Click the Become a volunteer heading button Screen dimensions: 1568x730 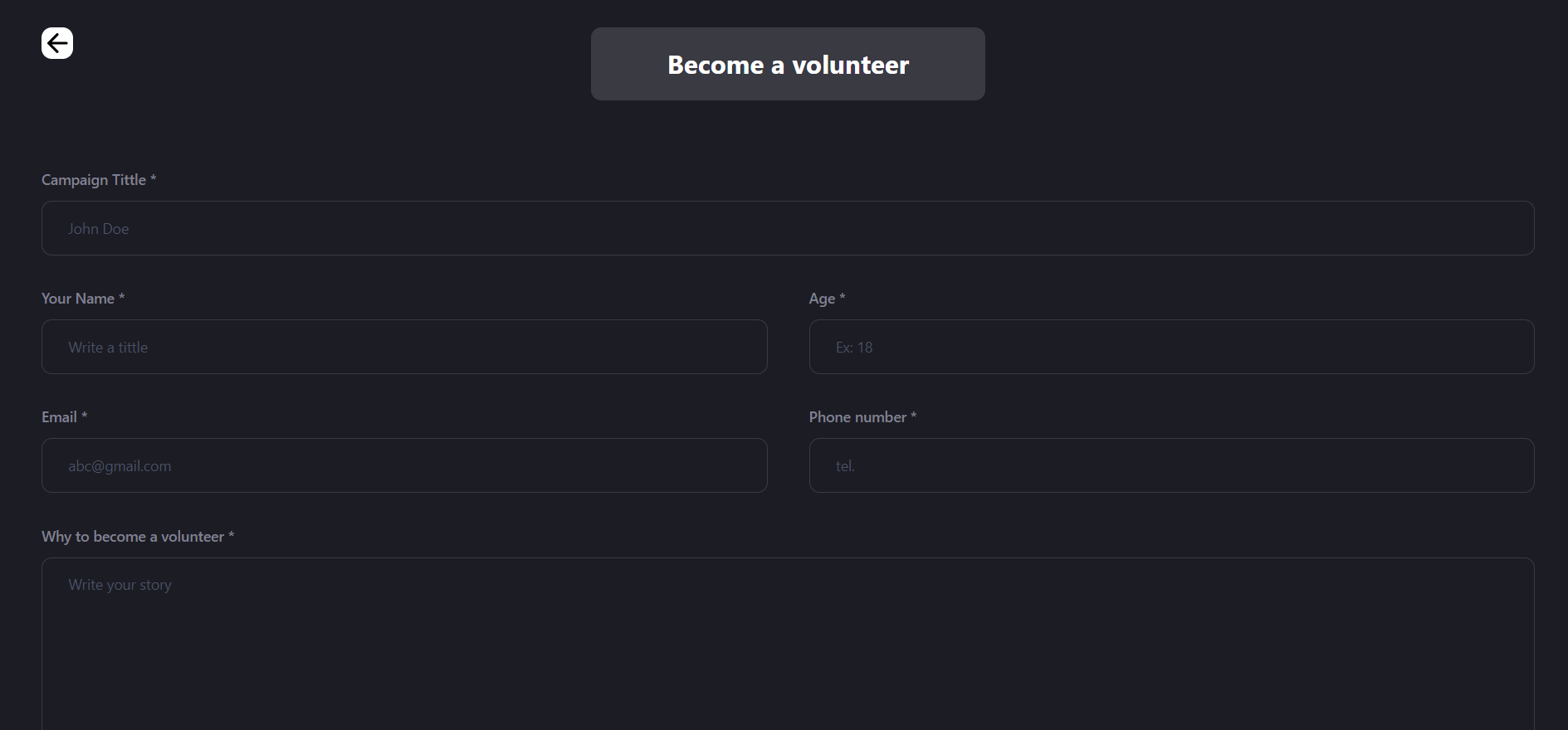(788, 64)
